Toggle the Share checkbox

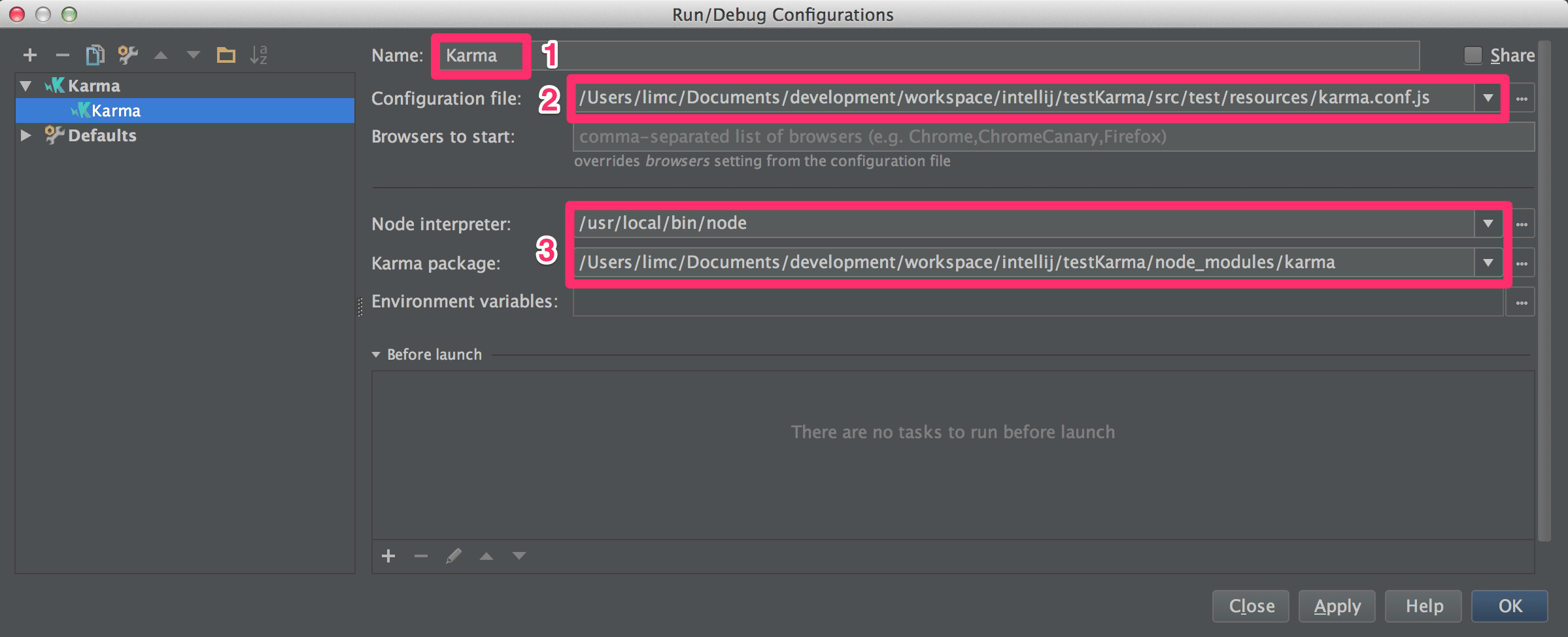1473,56
